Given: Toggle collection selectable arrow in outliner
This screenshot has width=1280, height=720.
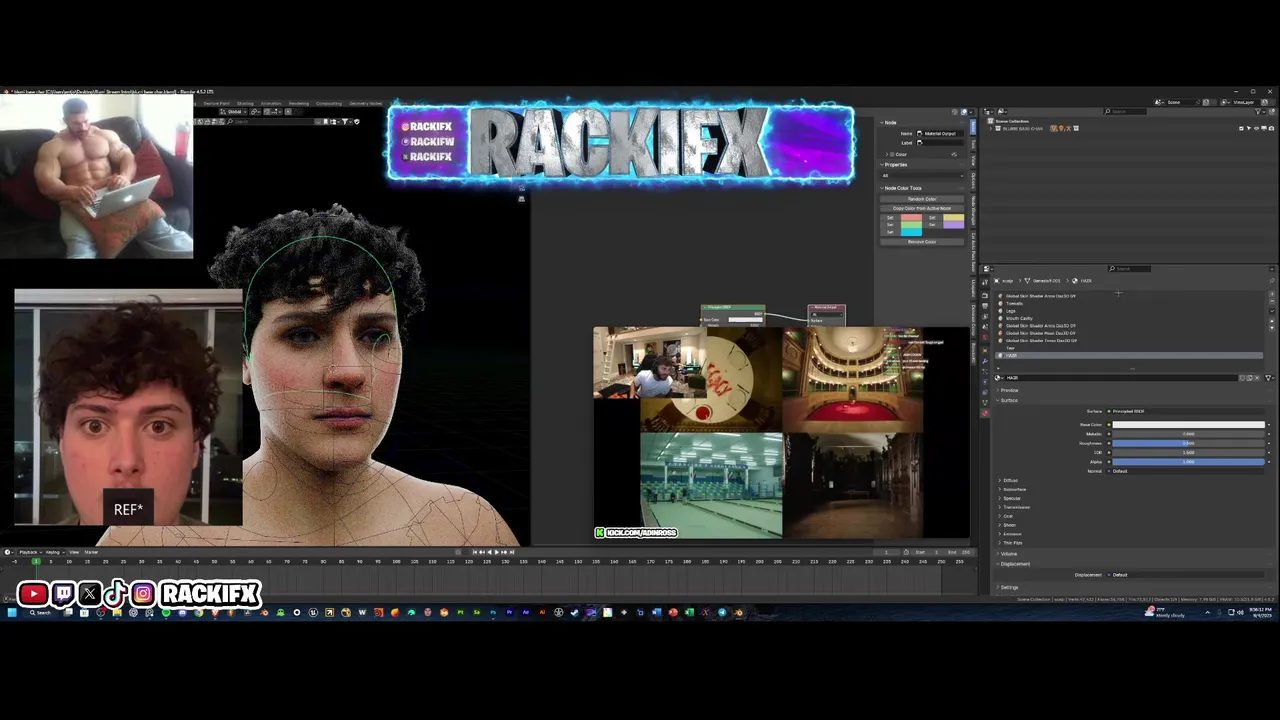Looking at the screenshot, I should [1249, 128].
